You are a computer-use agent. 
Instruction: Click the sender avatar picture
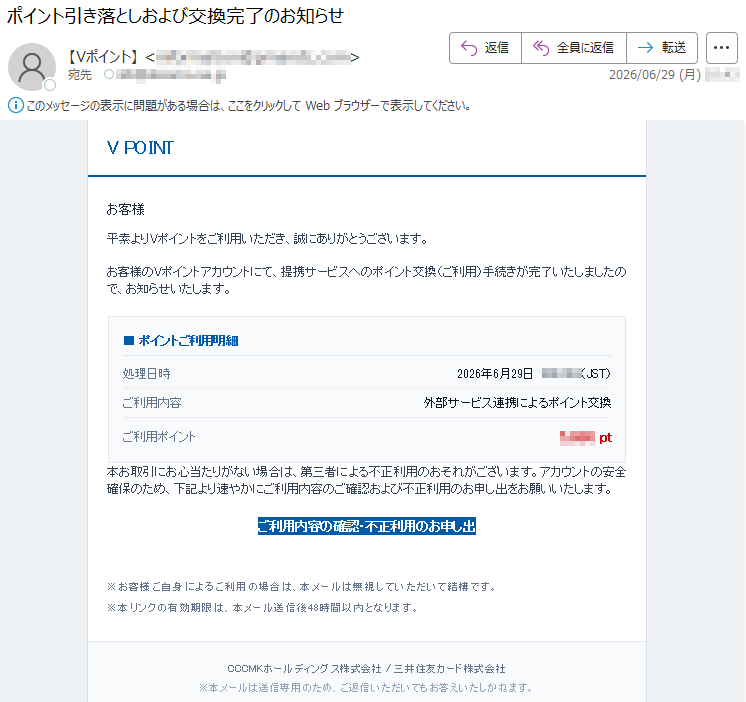click(x=32, y=67)
